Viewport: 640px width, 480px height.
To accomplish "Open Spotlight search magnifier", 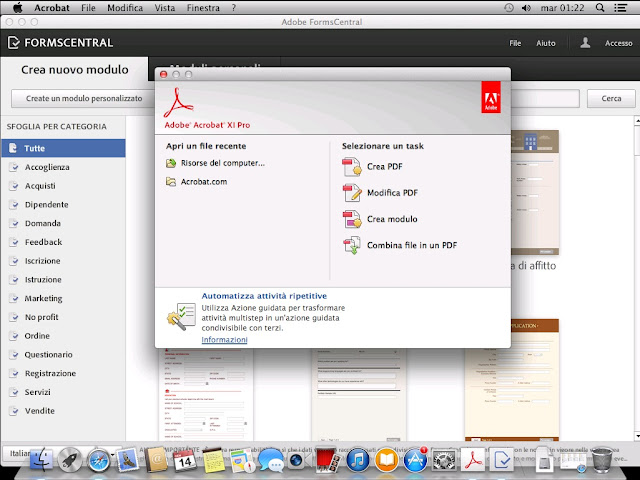I will pos(600,8).
